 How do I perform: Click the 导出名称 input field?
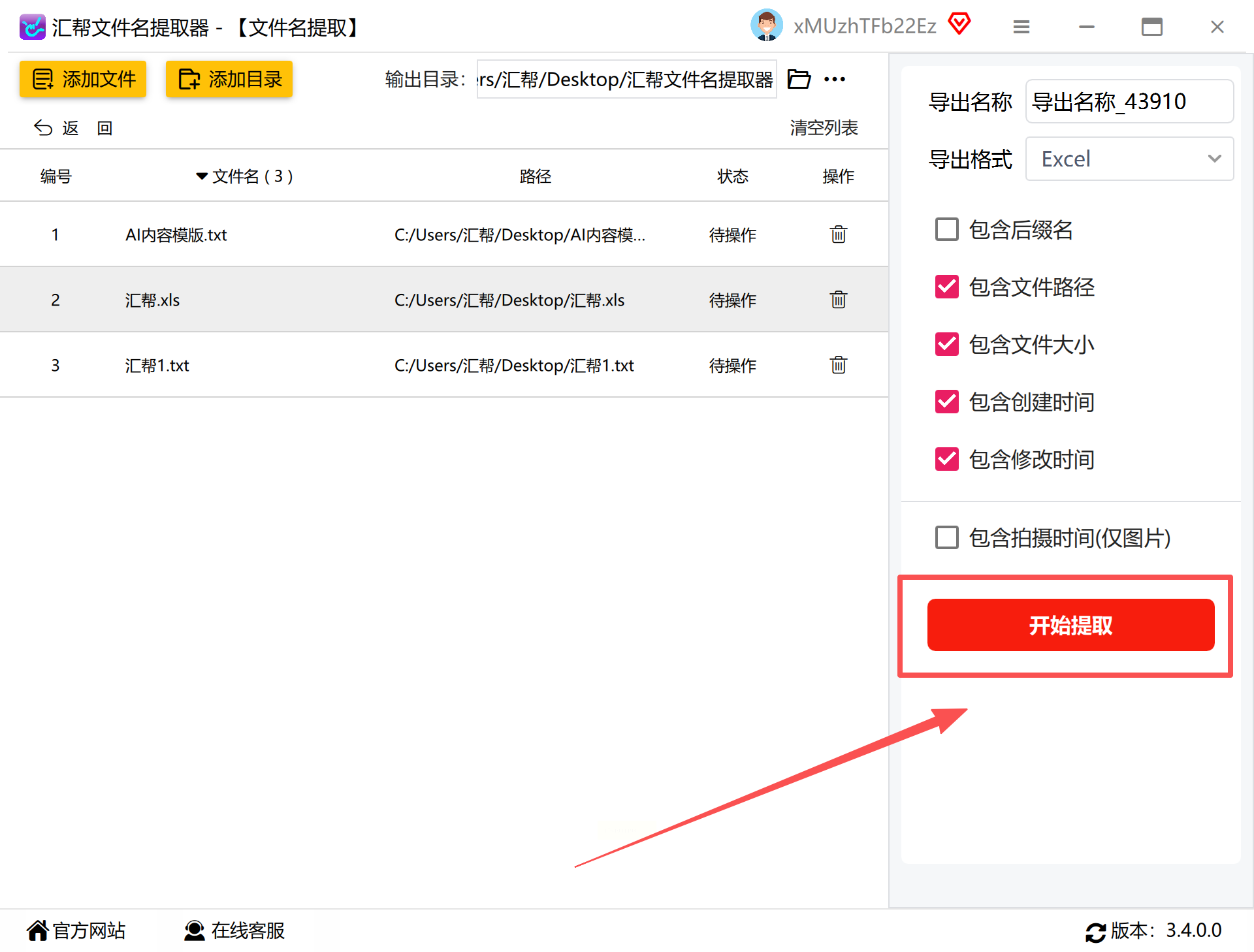[1129, 102]
